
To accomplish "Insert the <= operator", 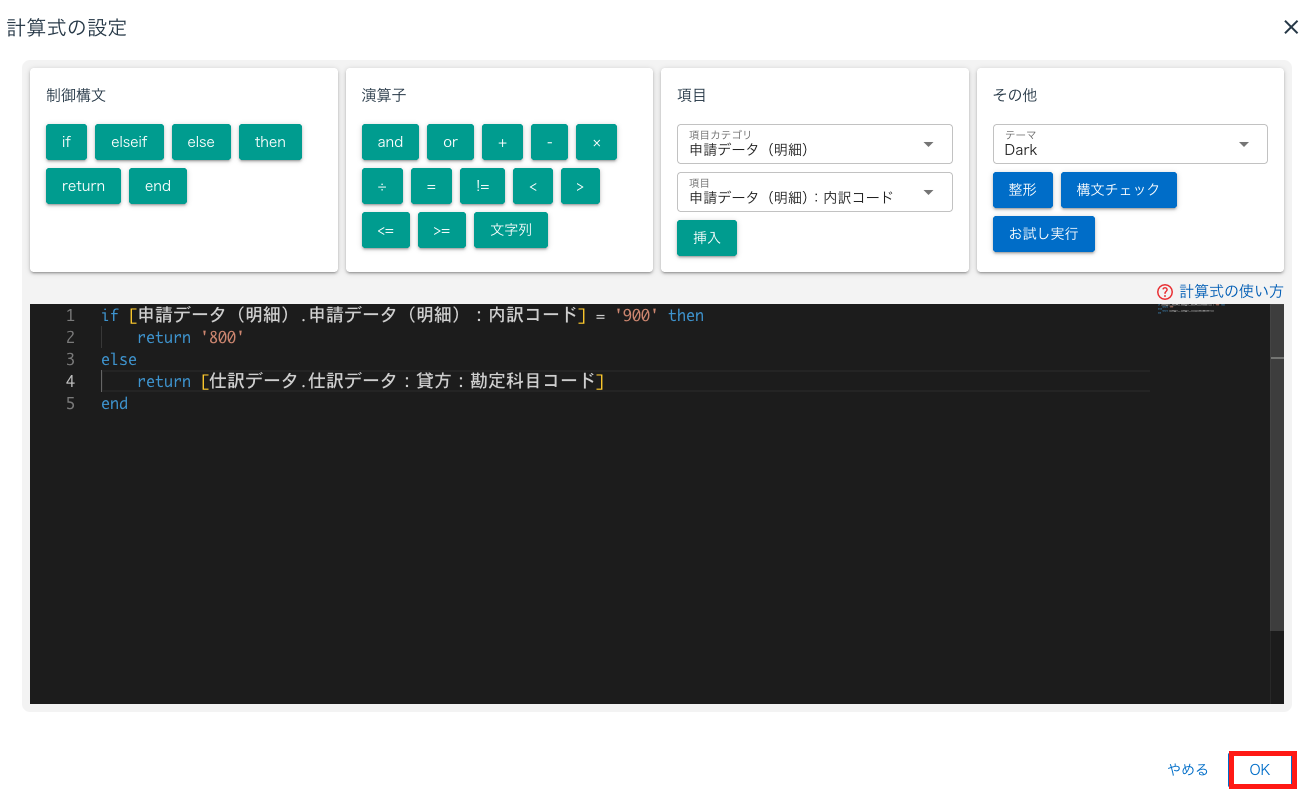I will (x=386, y=230).
